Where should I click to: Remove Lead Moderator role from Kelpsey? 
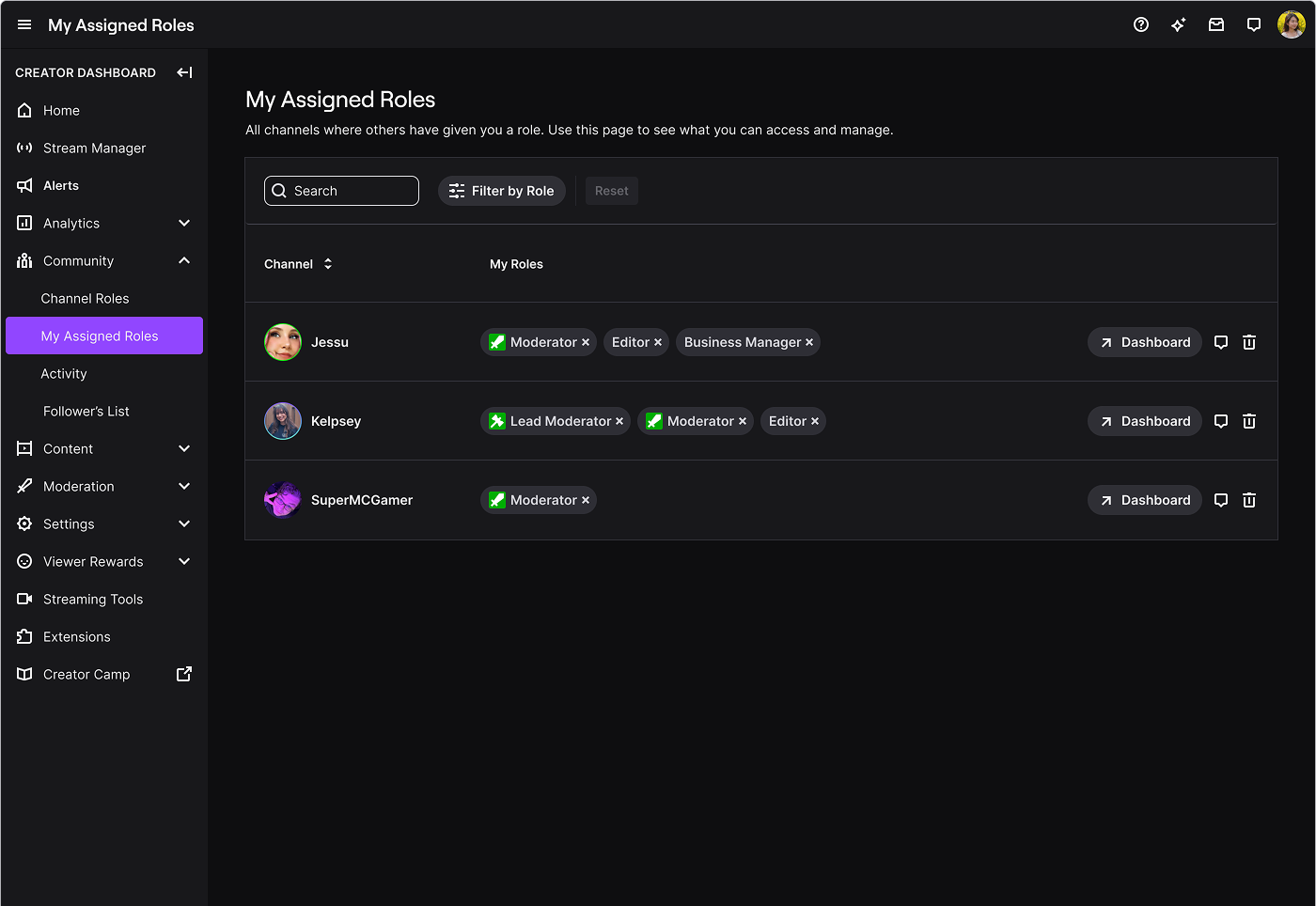619,421
